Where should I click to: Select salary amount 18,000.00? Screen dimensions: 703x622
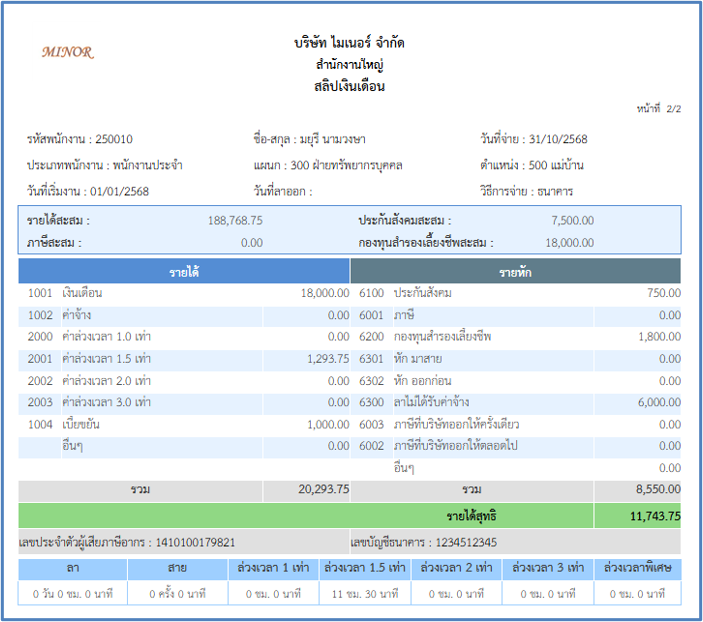(325, 293)
